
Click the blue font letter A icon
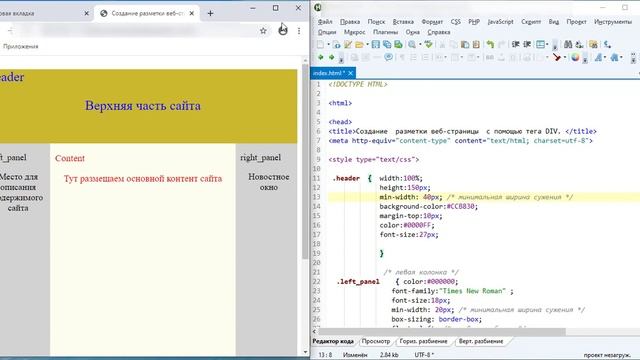coord(598,57)
